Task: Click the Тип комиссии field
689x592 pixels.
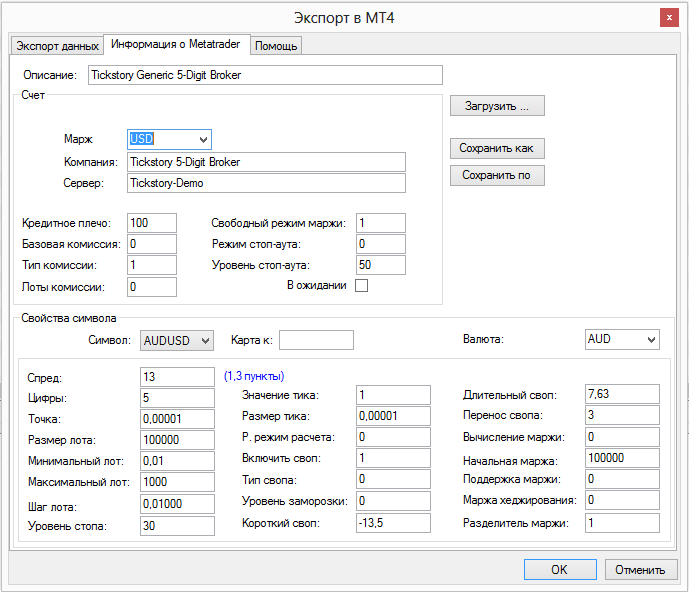Action: tap(152, 265)
